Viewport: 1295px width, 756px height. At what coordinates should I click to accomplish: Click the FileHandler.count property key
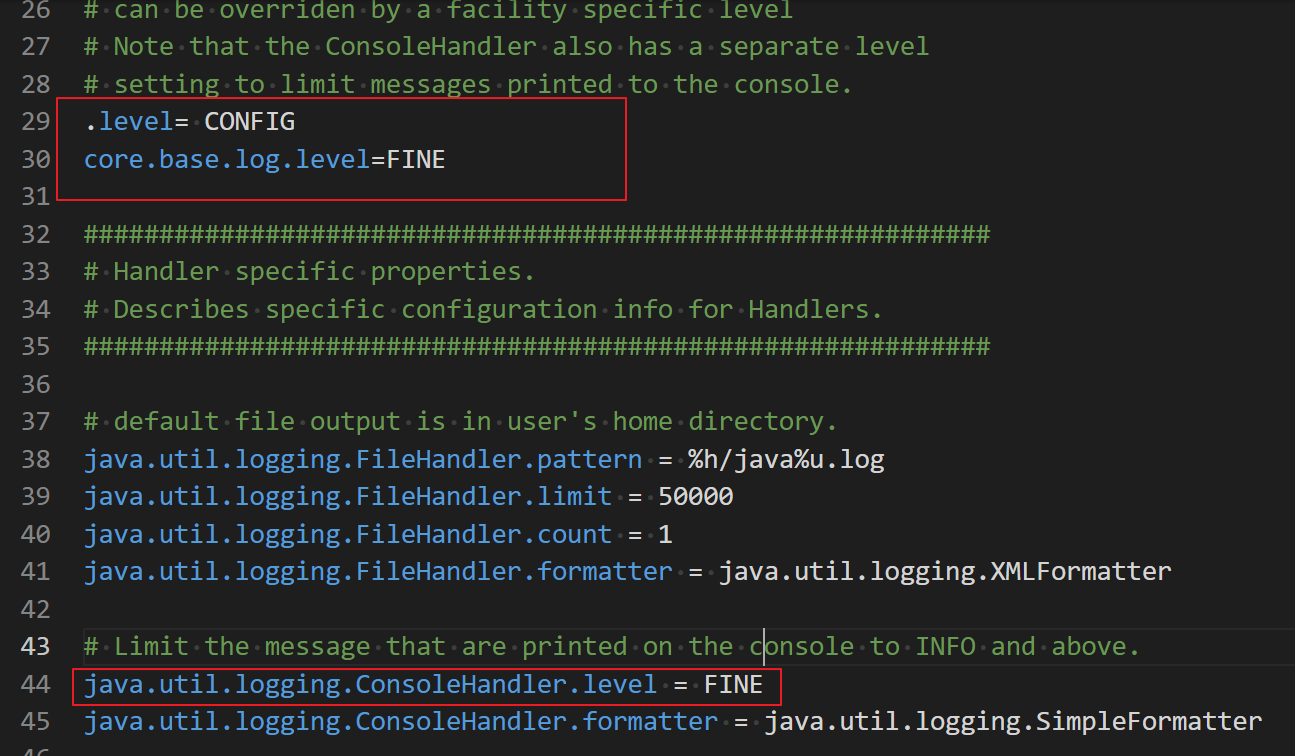[348, 534]
